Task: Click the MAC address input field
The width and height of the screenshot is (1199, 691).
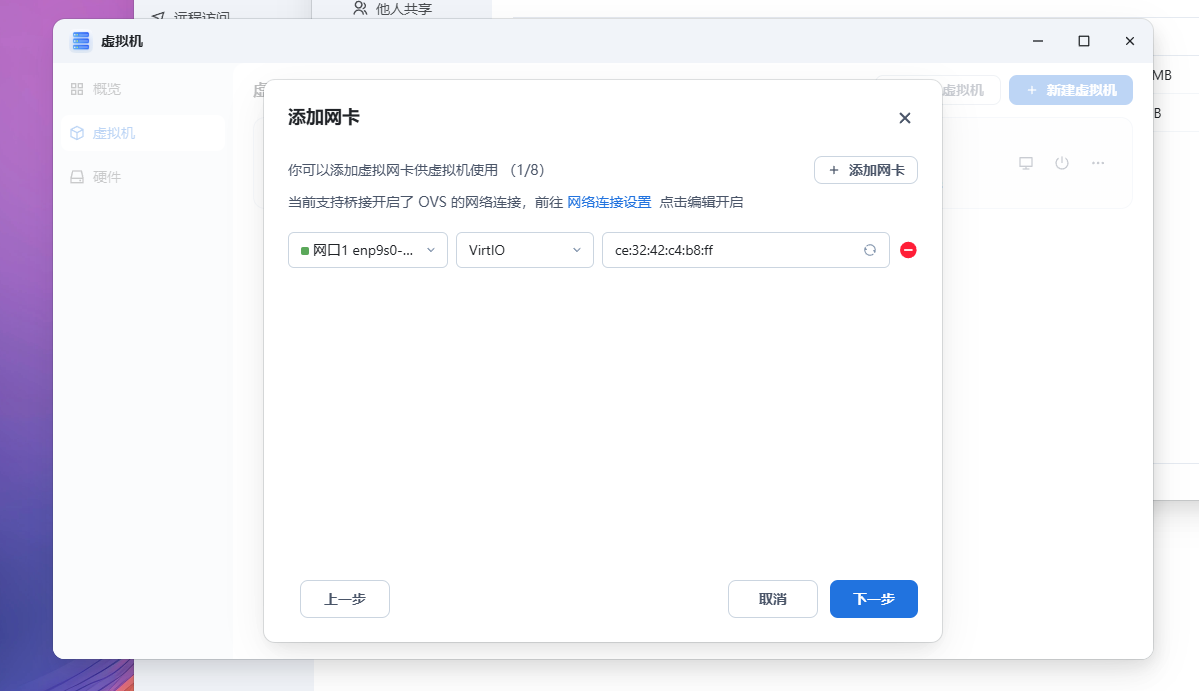Action: pos(730,250)
